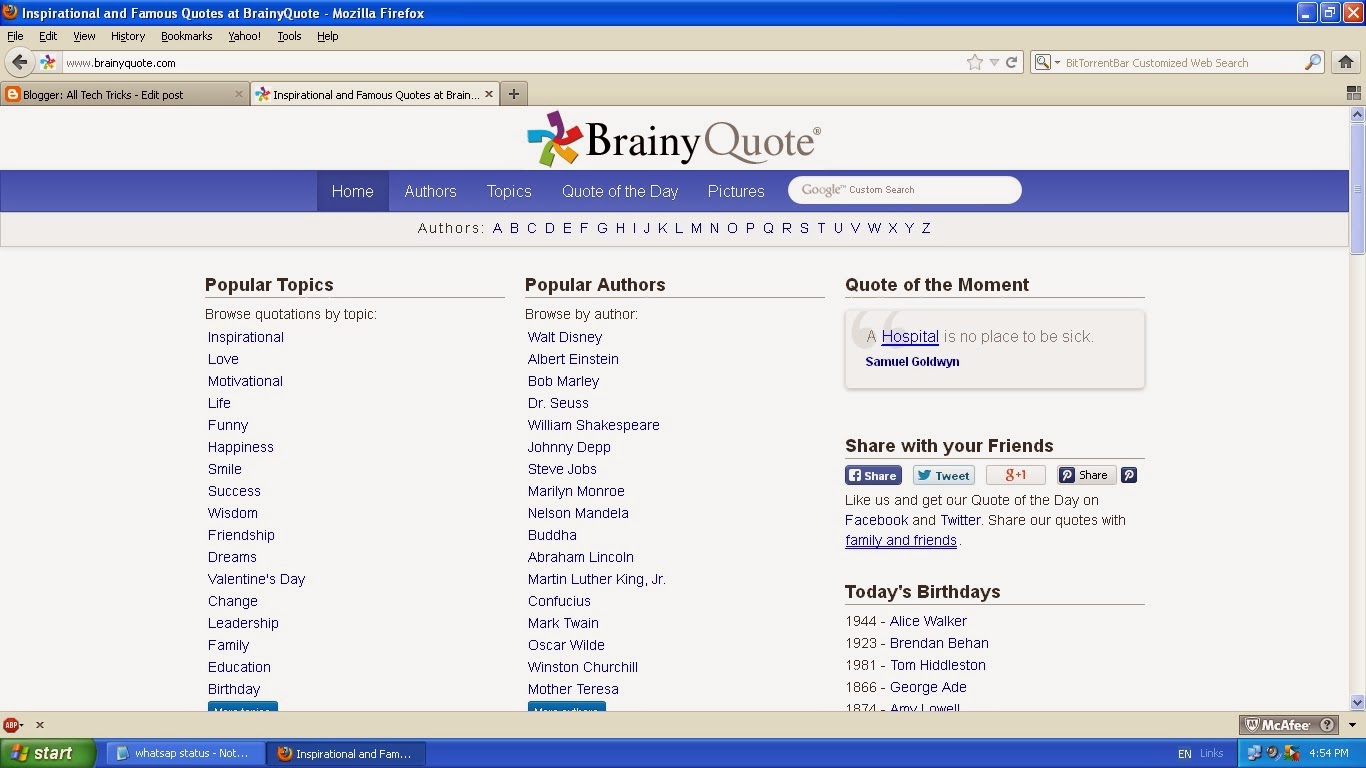Bookmark this page with the star icon

[975, 62]
